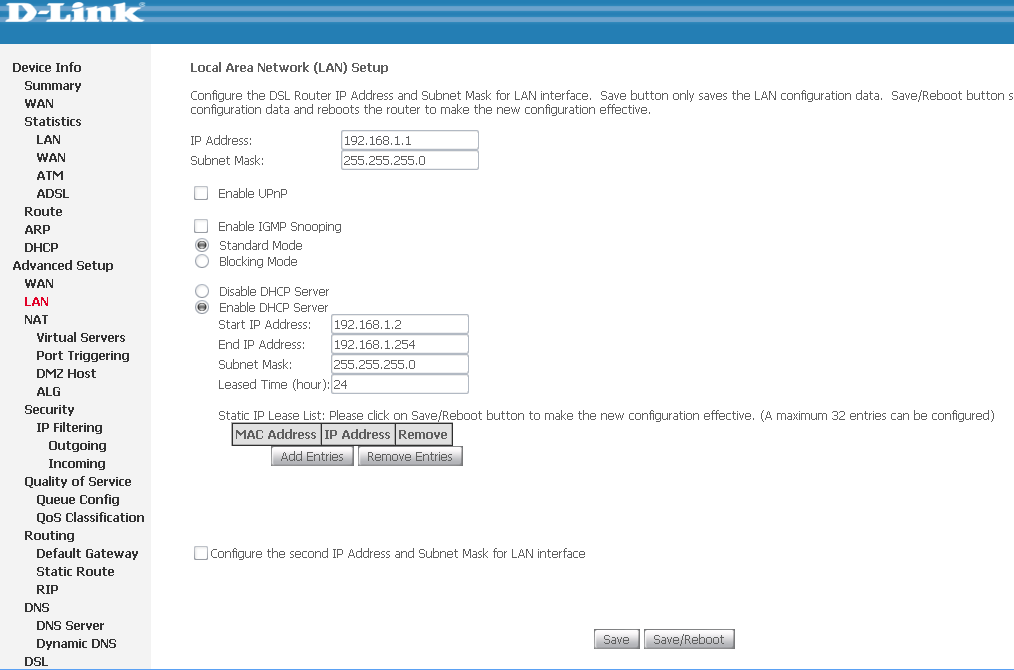Open the Summary page
This screenshot has height=670, width=1014.
(52, 85)
